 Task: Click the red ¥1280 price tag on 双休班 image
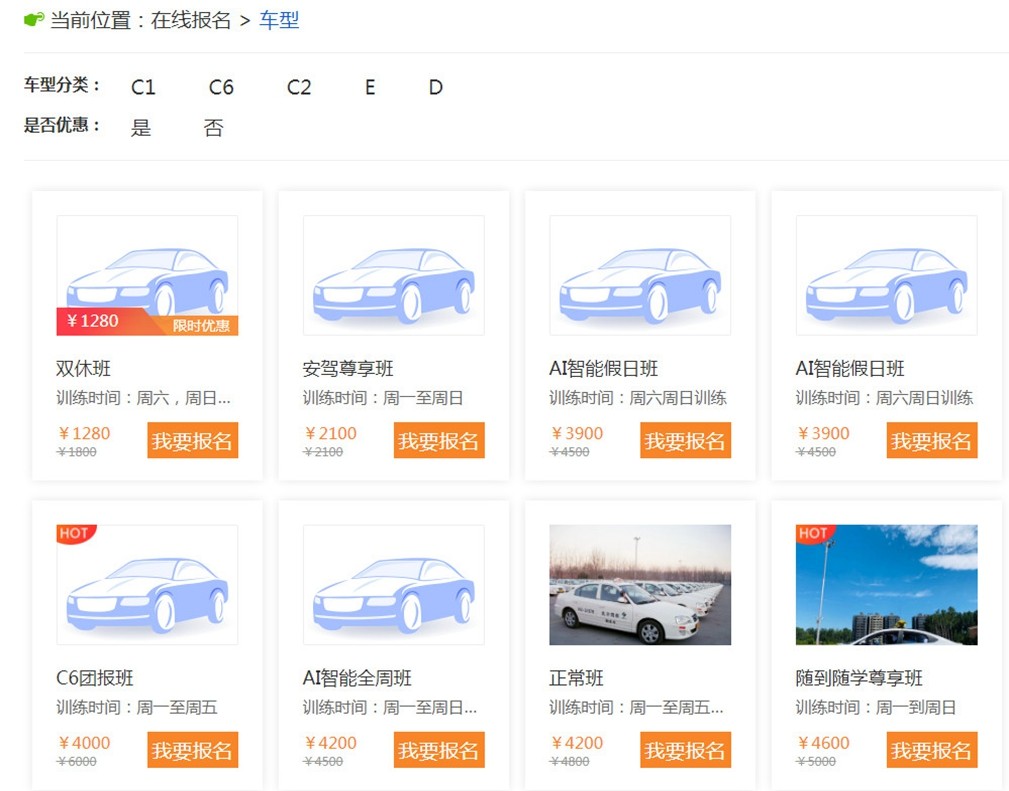[x=93, y=321]
